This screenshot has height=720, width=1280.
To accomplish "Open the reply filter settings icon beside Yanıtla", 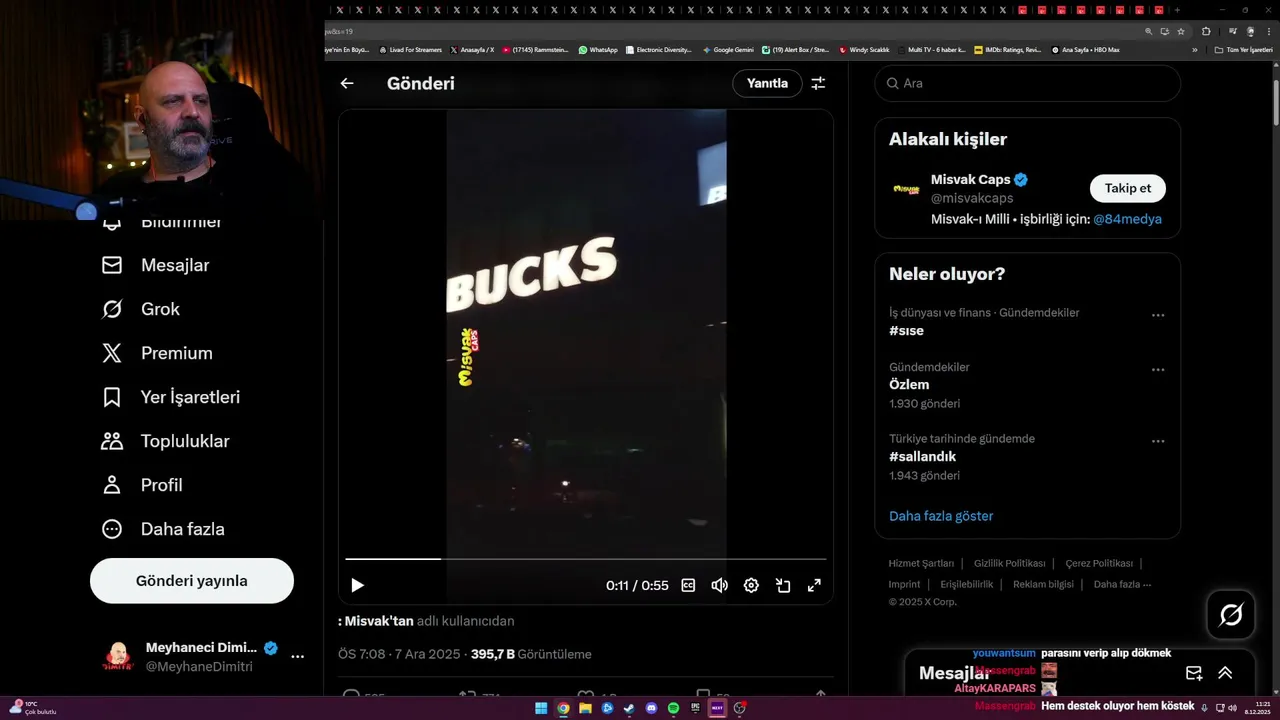I will 818,83.
